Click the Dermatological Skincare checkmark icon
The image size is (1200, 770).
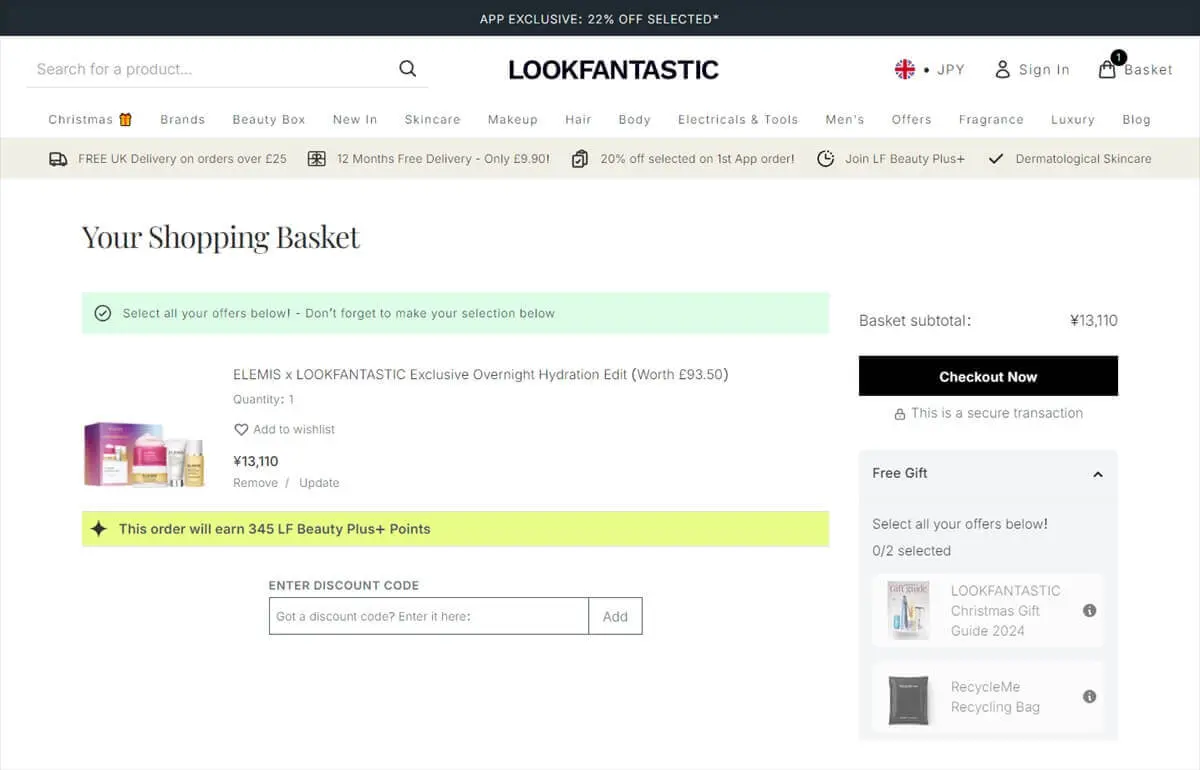click(995, 159)
